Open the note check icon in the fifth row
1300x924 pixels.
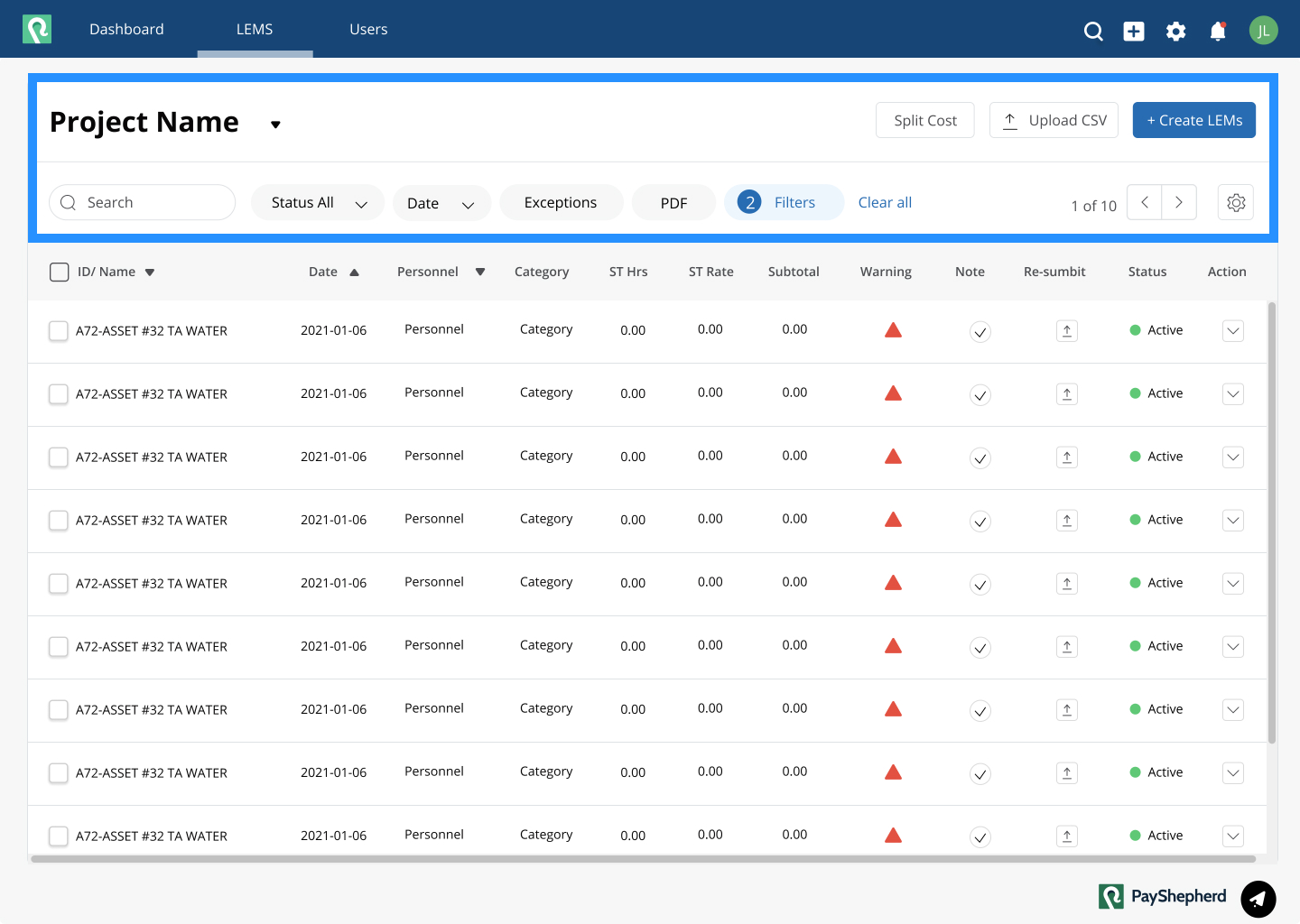coord(980,585)
